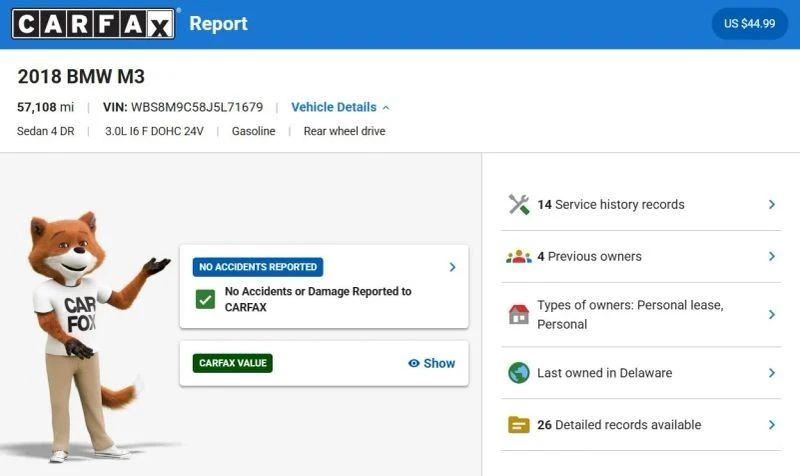Click the globe icon for last owned
The width and height of the screenshot is (800, 476).
[x=519, y=373]
